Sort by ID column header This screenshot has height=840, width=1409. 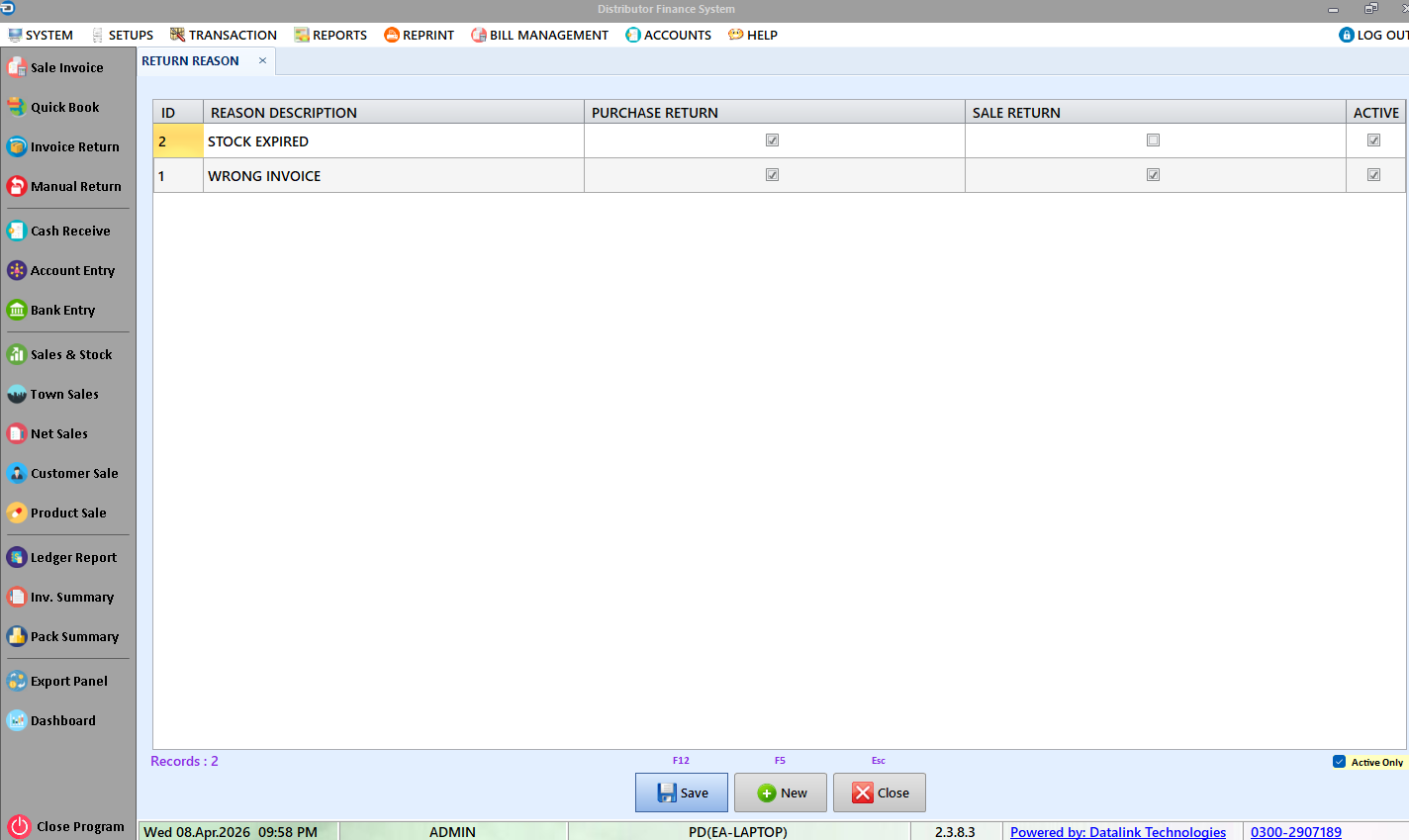tap(178, 112)
